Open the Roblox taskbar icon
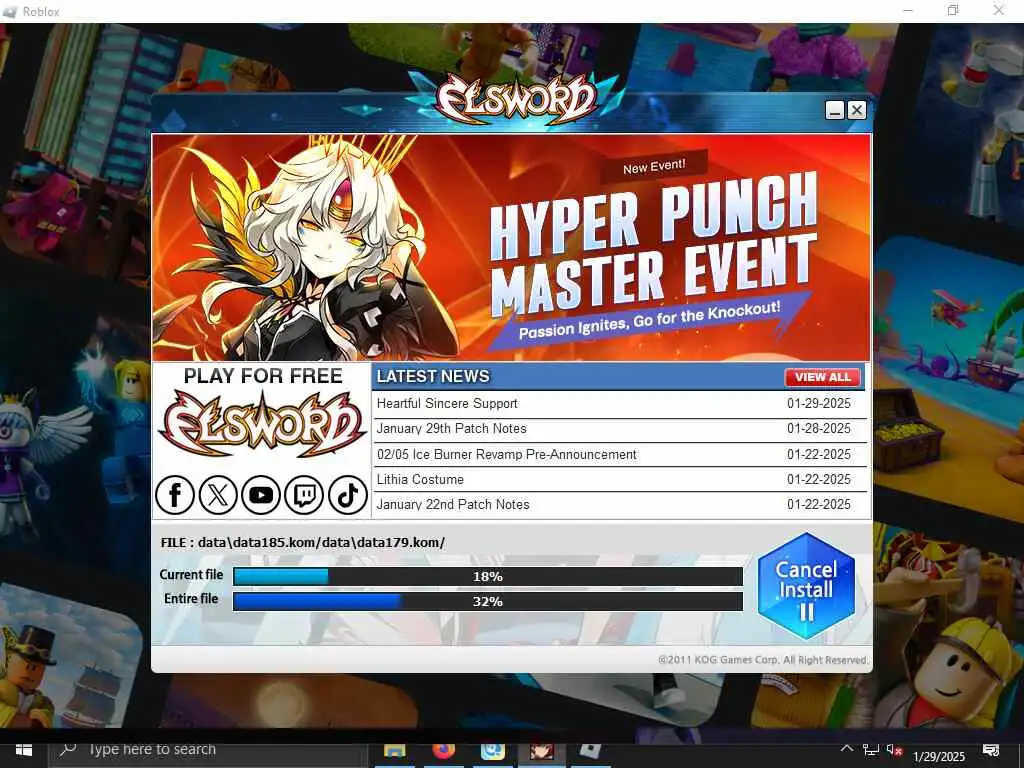1024x768 pixels. pos(590,752)
